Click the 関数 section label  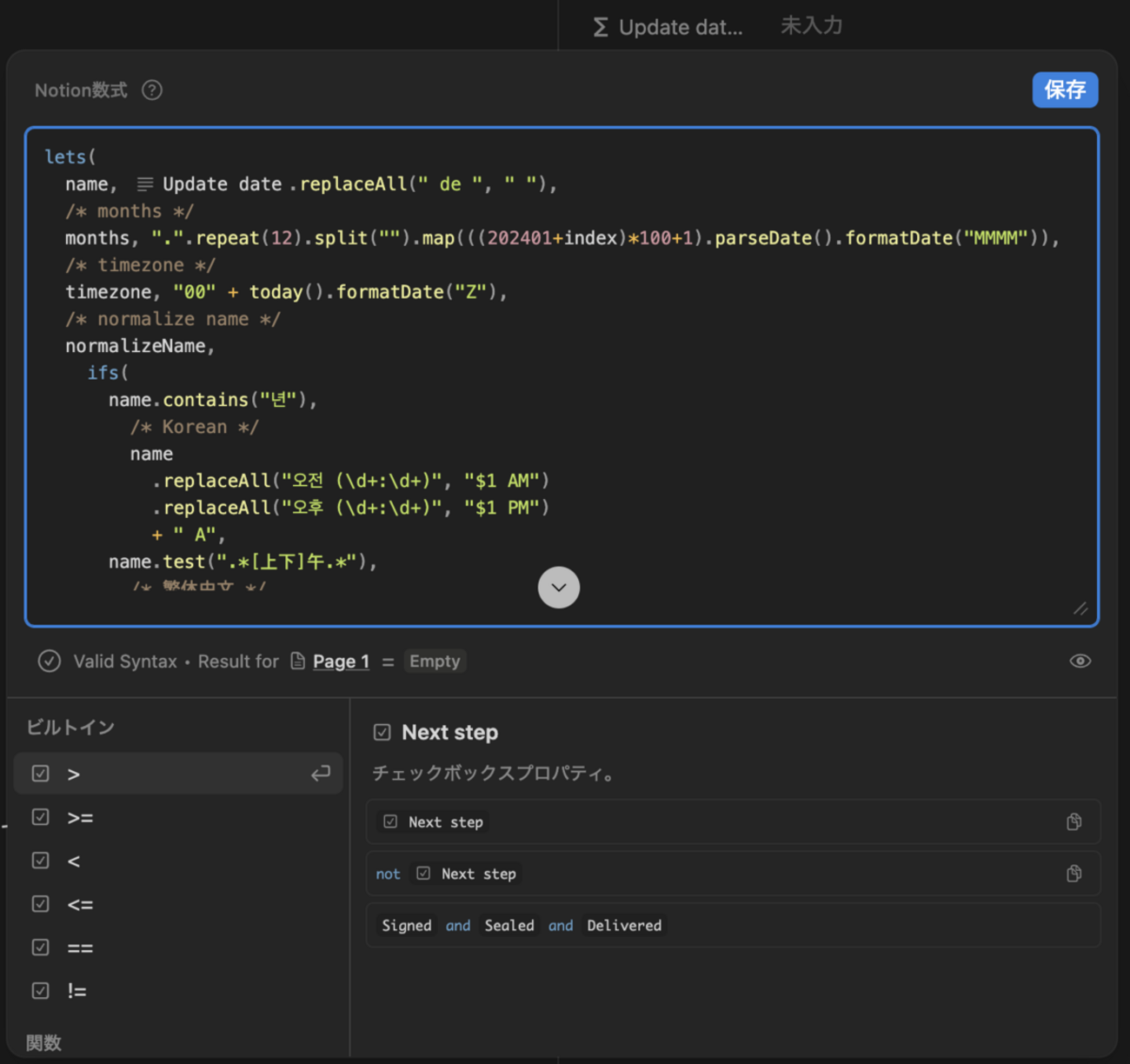(43, 1043)
